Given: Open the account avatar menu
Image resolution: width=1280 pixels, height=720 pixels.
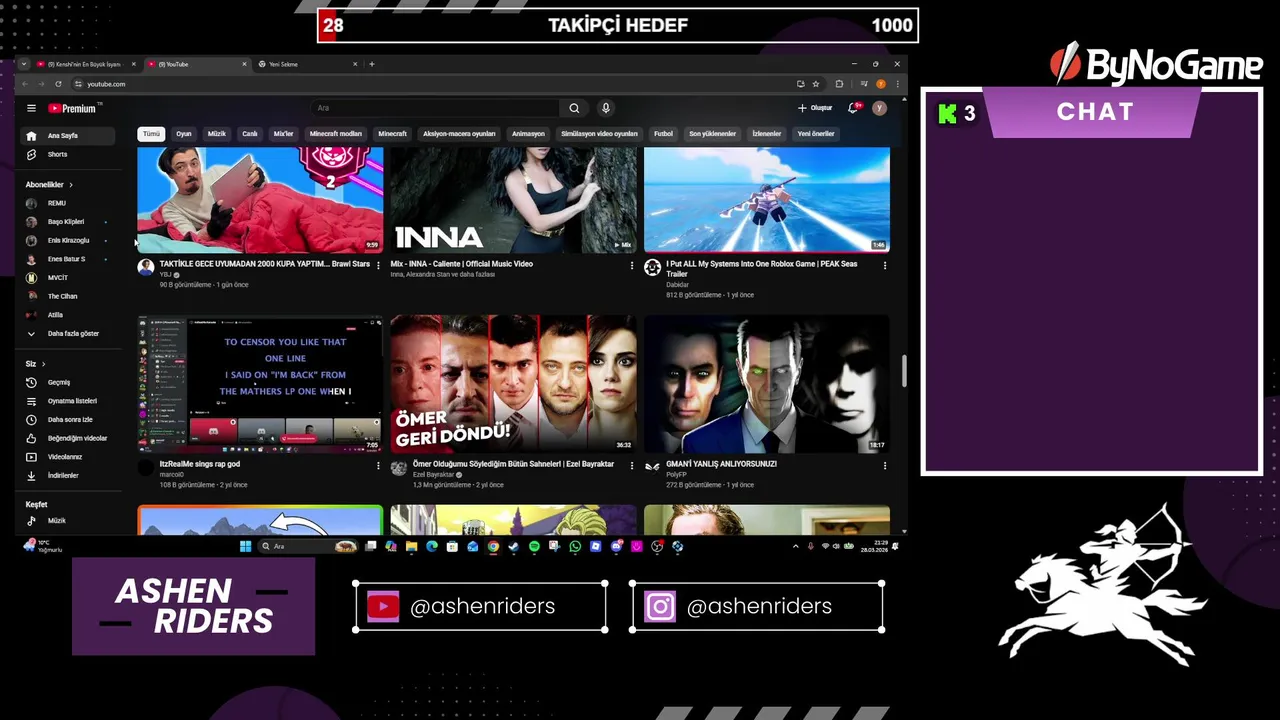Looking at the screenshot, I should [x=879, y=108].
